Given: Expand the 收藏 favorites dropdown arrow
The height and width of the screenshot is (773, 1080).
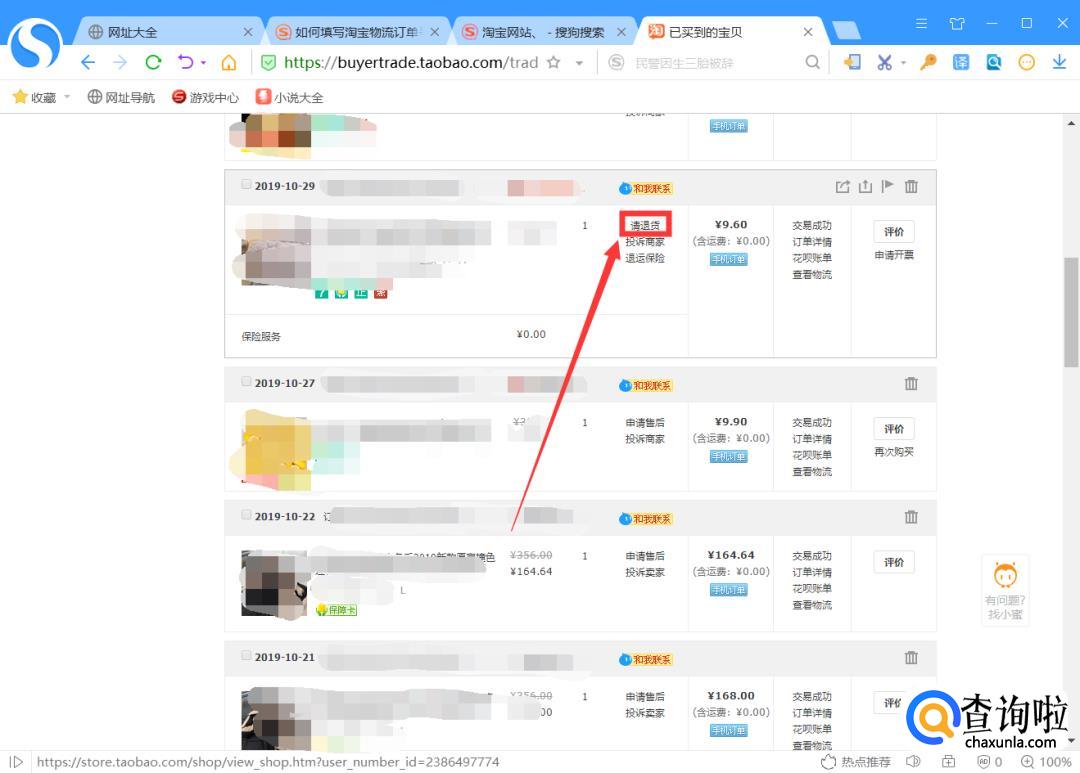Looking at the screenshot, I should [x=67, y=97].
